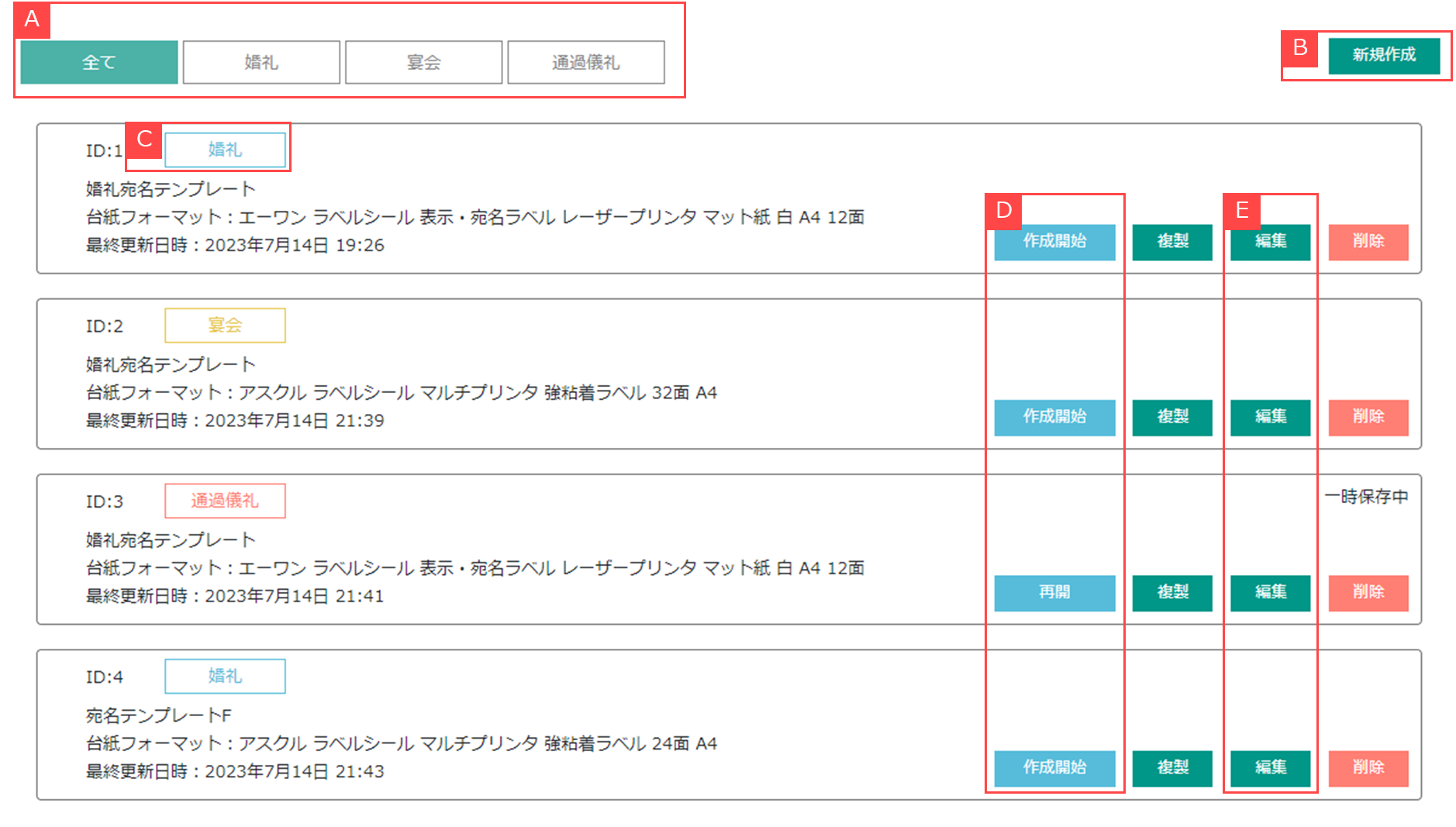Select the 全て filter tab
This screenshot has width=1456, height=827.
click(99, 63)
